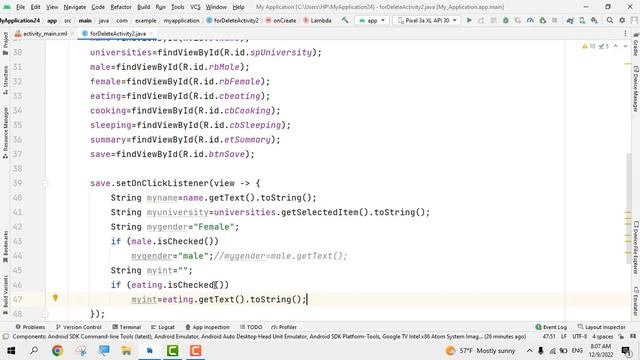
Task: Open the Terminal tool window
Action: coord(126,327)
